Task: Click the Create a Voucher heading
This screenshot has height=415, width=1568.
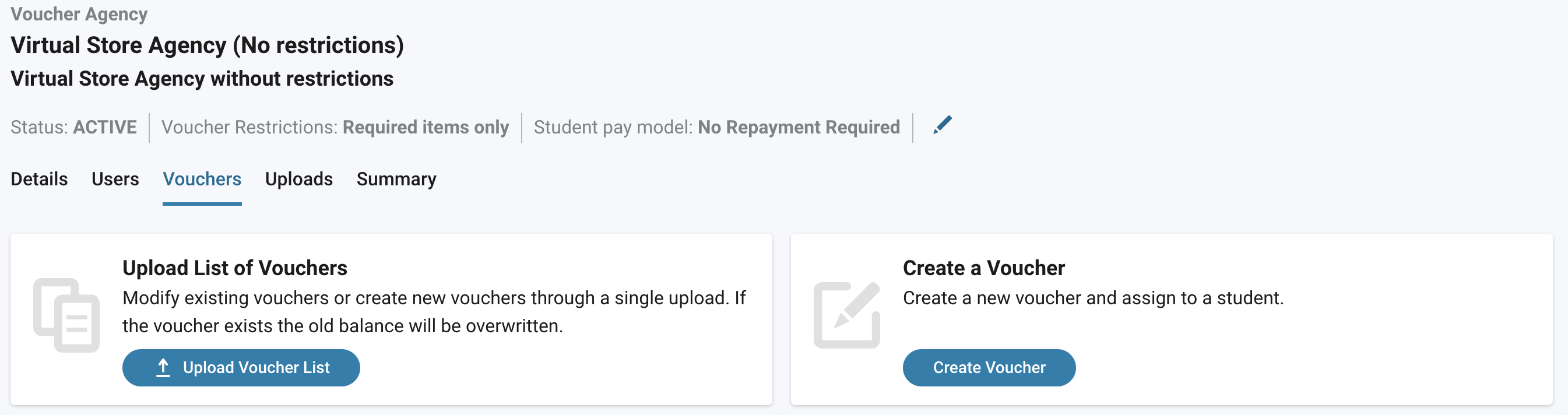Action: 984,268
